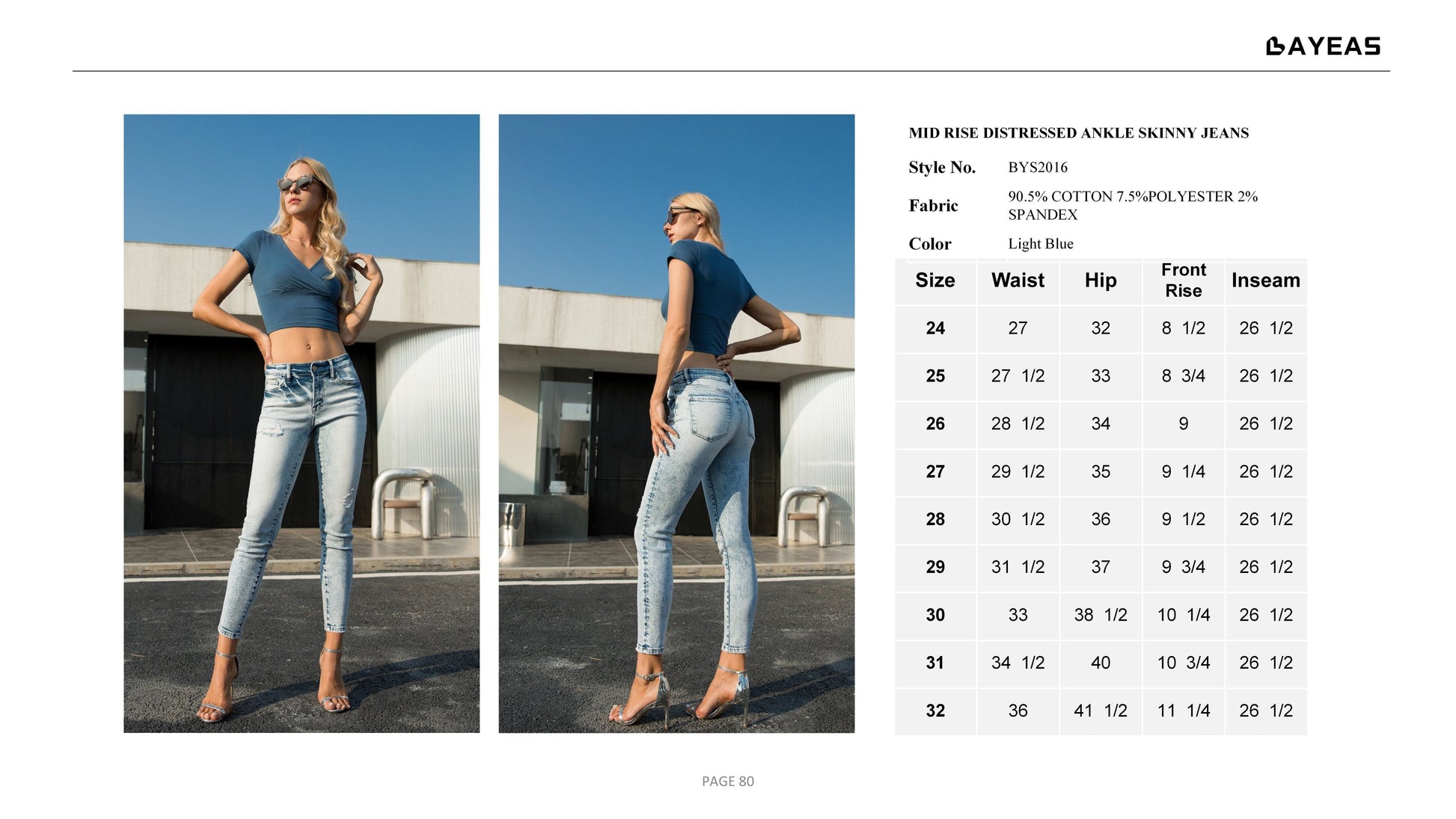Select style number 'BYS2016'
The height and width of the screenshot is (819, 1456).
[x=1038, y=168]
